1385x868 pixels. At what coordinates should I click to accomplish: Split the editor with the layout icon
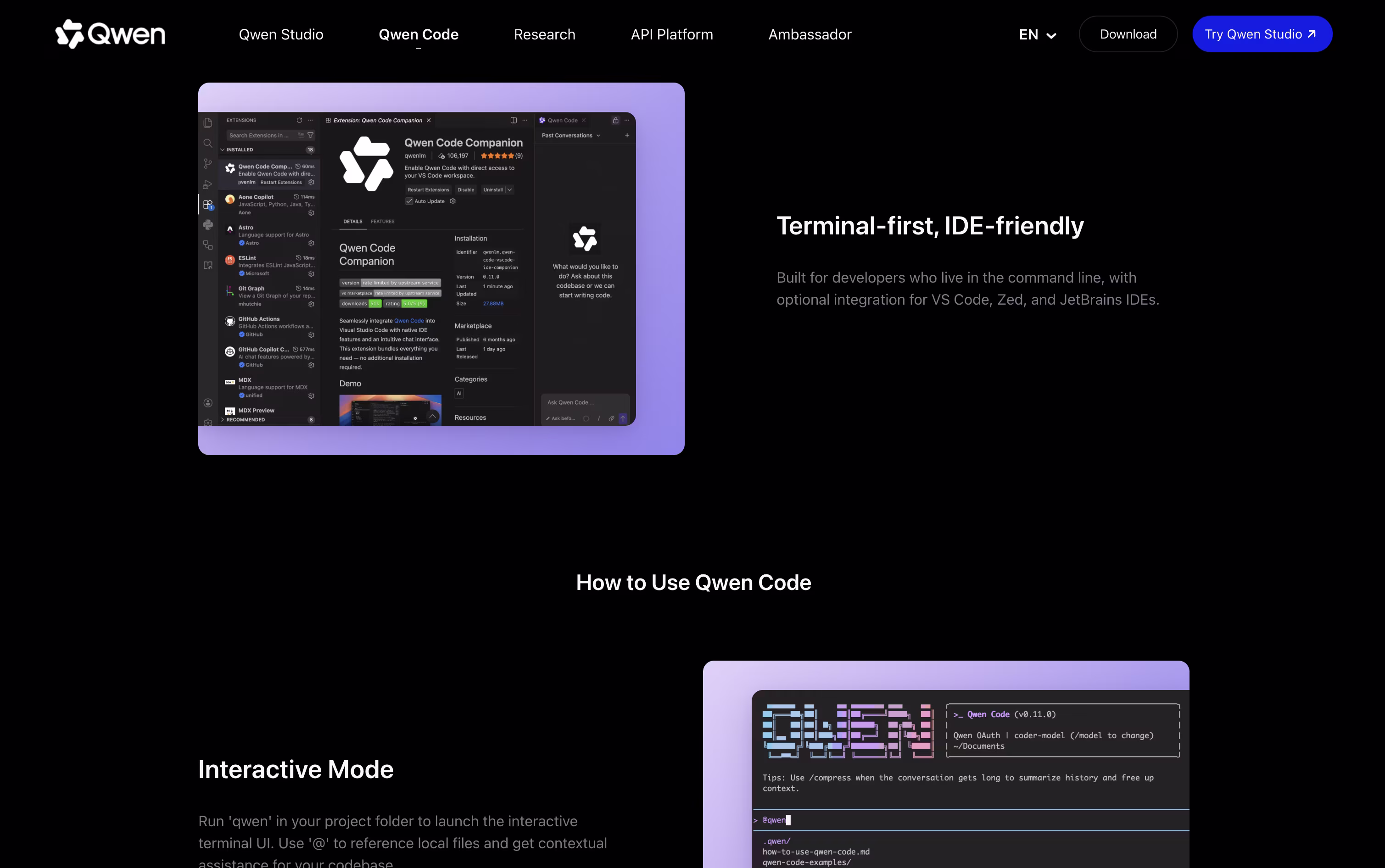(514, 120)
